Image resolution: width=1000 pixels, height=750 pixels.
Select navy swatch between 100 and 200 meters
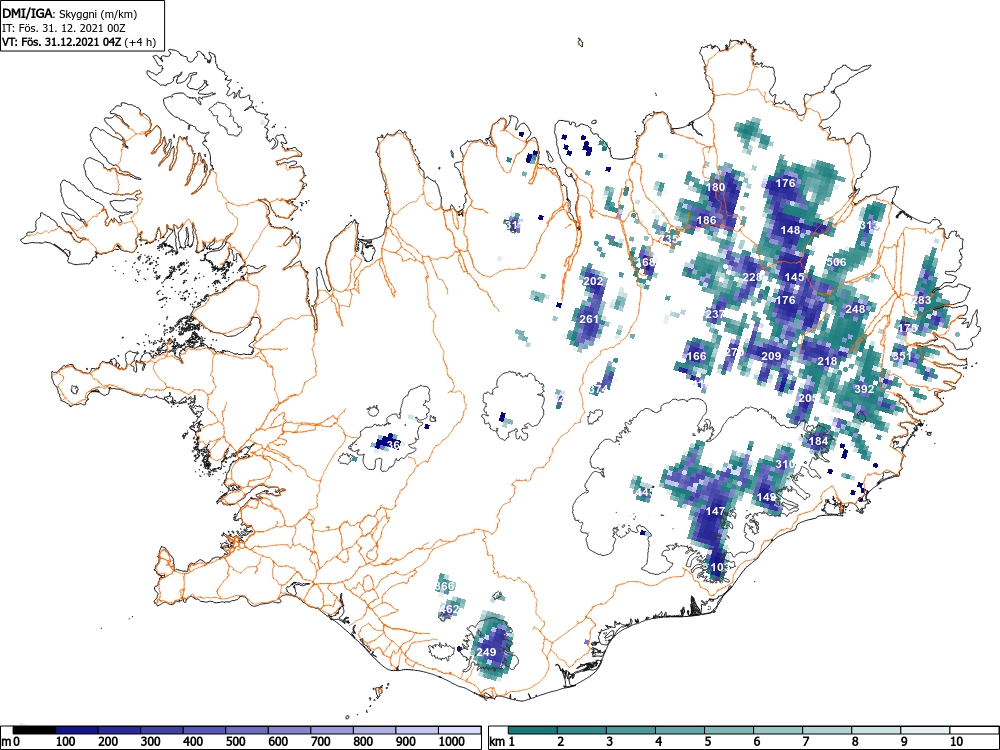(x=77, y=730)
